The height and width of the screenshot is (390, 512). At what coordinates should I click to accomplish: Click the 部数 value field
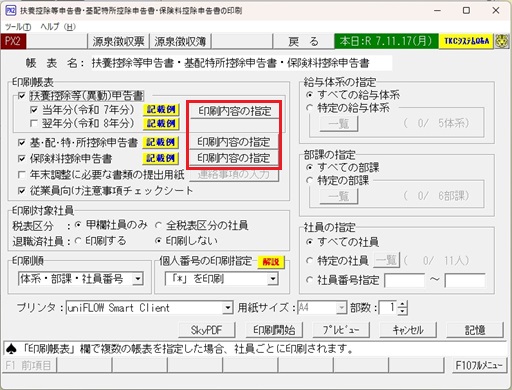[389, 308]
